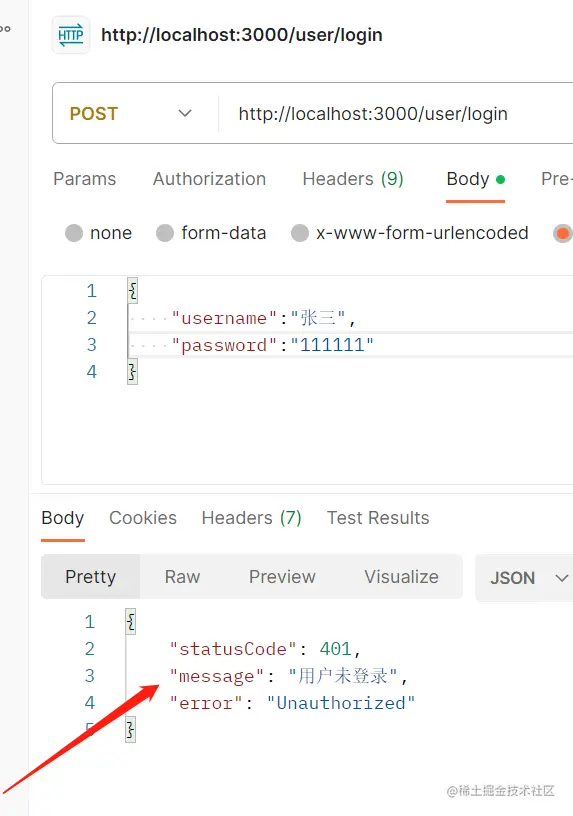This screenshot has height=816, width=573.
Task: Select the request Body tab
Action: [475, 179]
